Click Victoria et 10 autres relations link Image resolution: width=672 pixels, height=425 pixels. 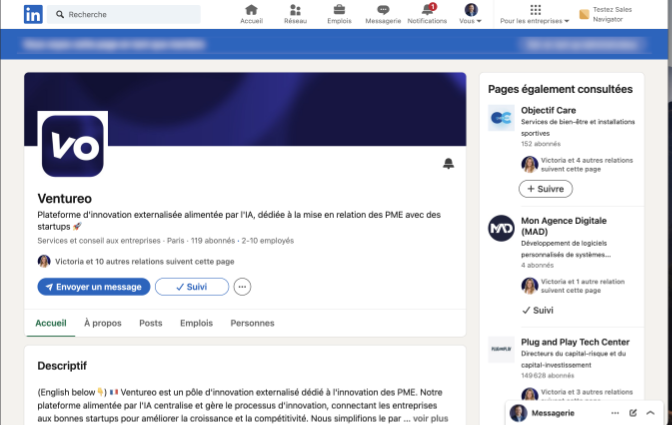[144, 261]
